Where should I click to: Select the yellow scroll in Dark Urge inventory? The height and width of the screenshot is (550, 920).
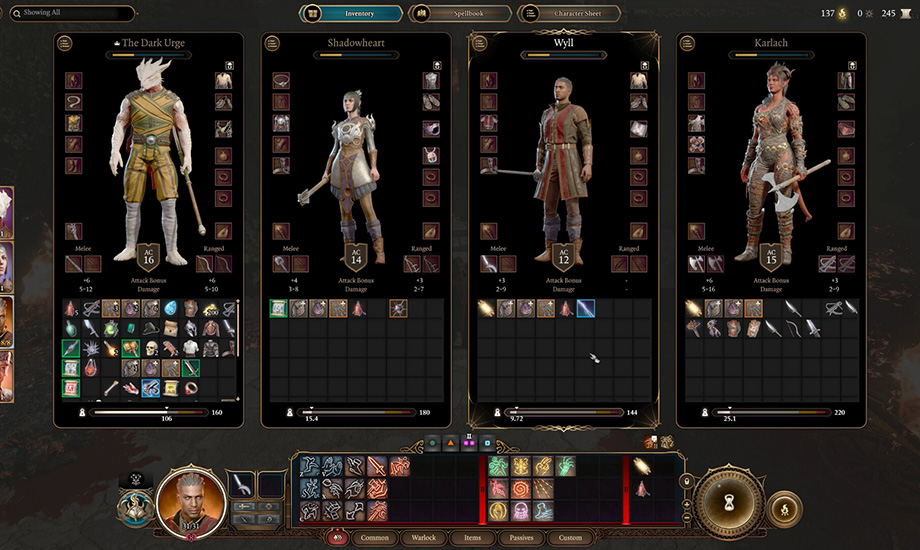click(170, 388)
